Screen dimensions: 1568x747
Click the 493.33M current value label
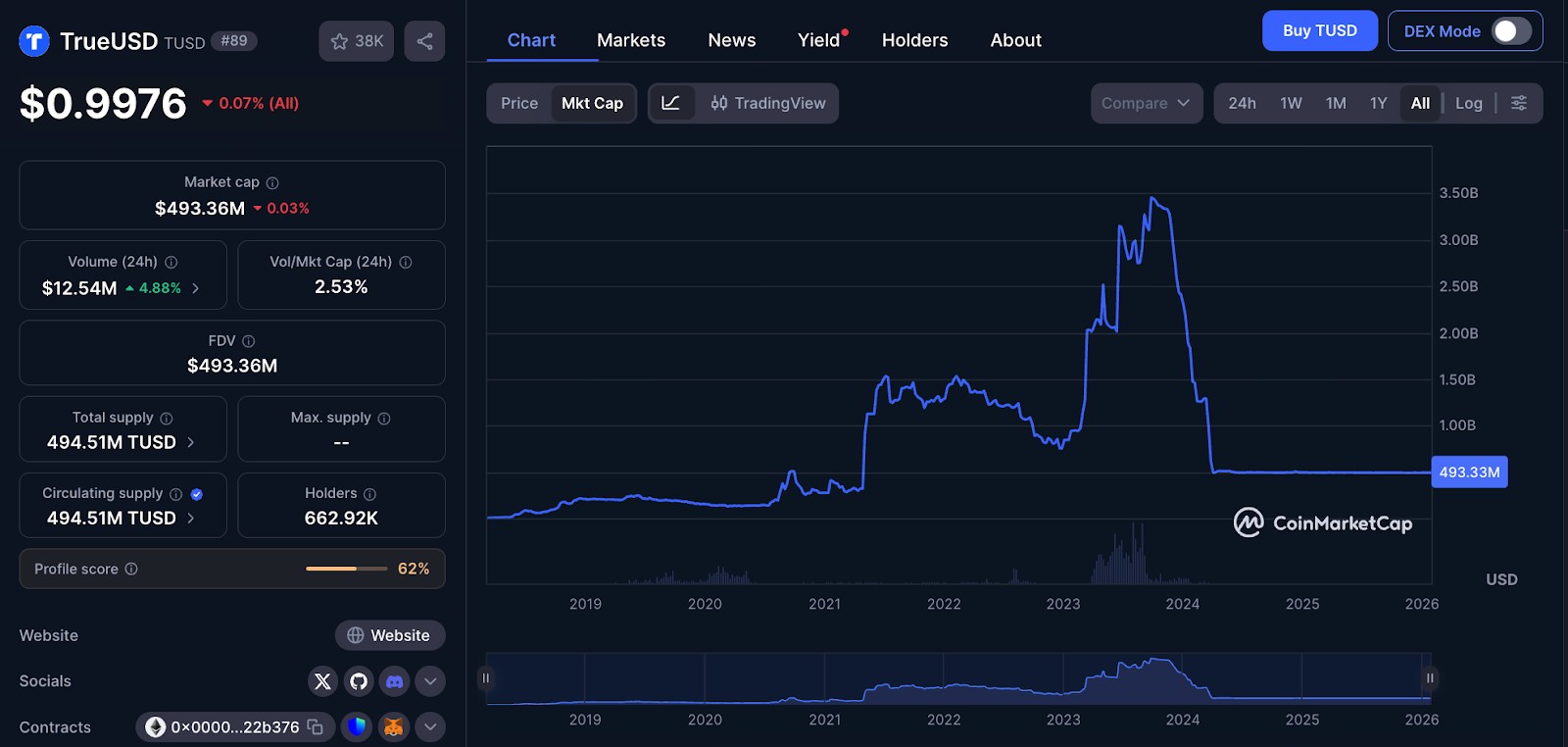click(x=1469, y=472)
